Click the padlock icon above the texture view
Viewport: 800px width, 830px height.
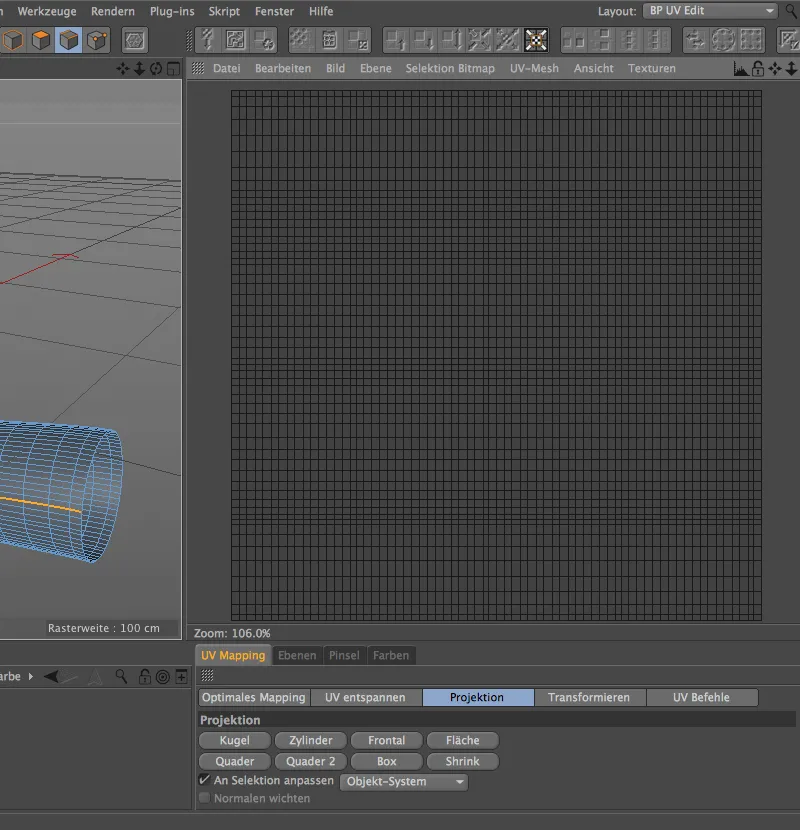click(x=758, y=69)
